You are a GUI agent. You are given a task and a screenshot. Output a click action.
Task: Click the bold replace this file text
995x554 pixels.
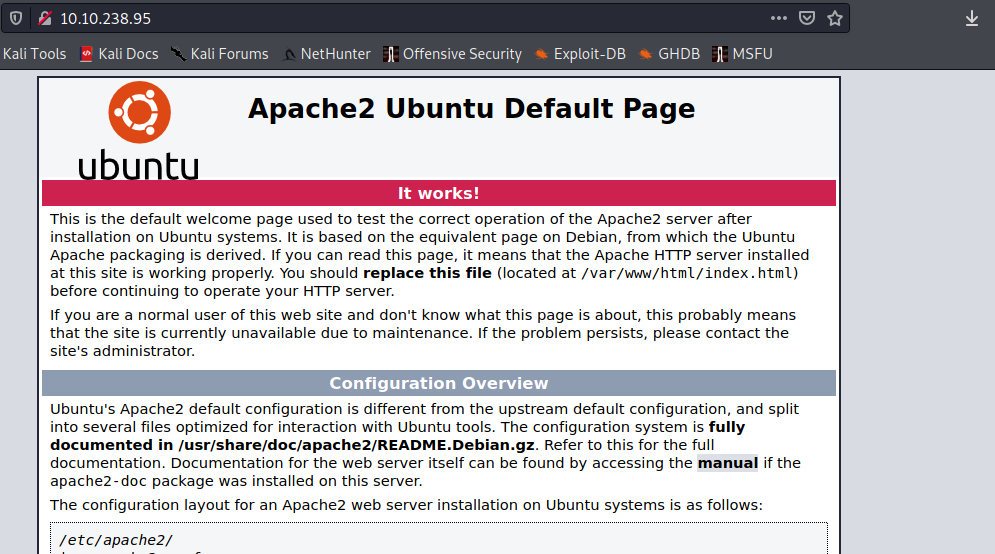427,274
